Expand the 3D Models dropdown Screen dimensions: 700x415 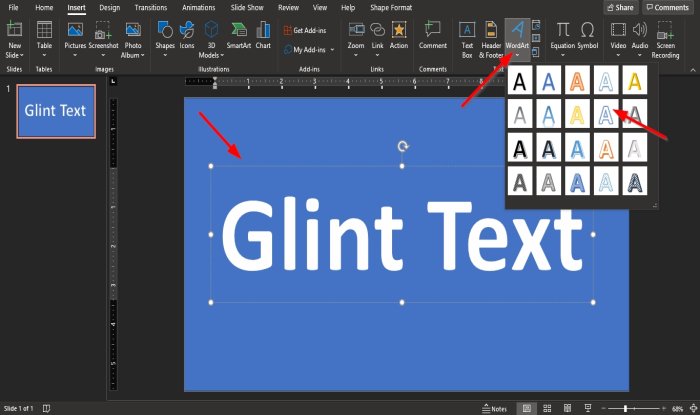point(211,55)
